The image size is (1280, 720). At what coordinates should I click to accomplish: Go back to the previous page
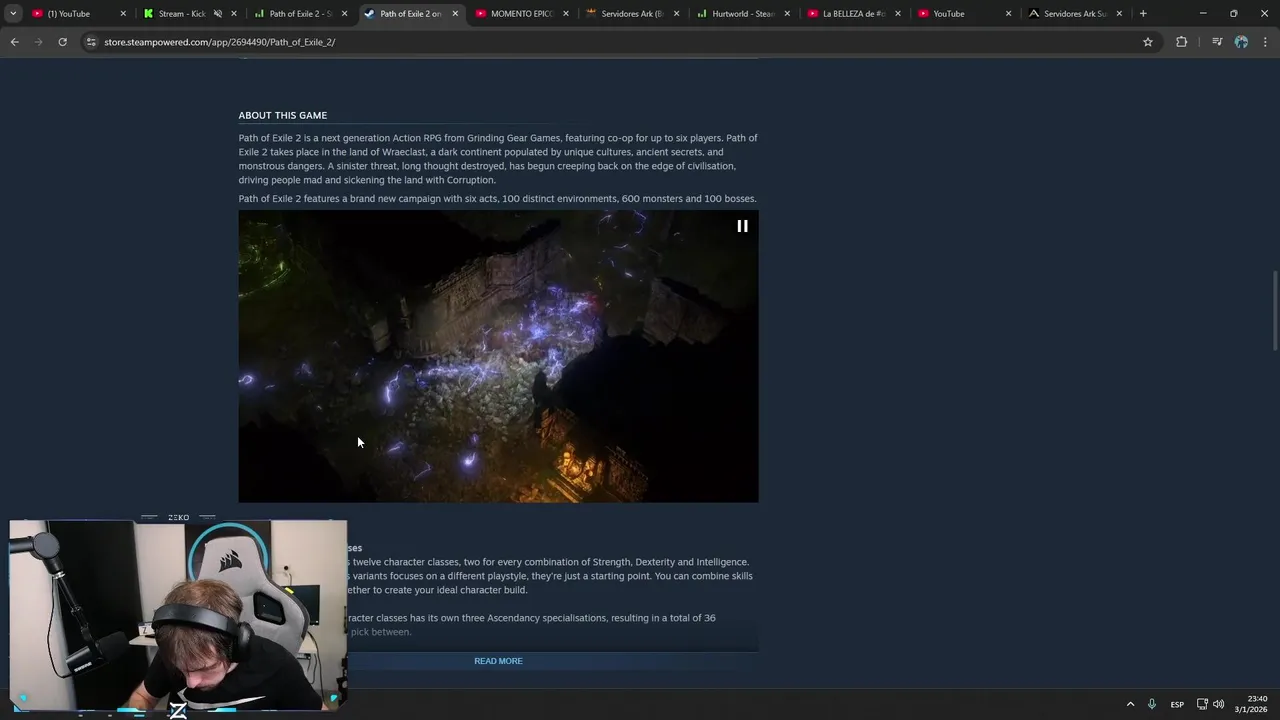[x=14, y=42]
